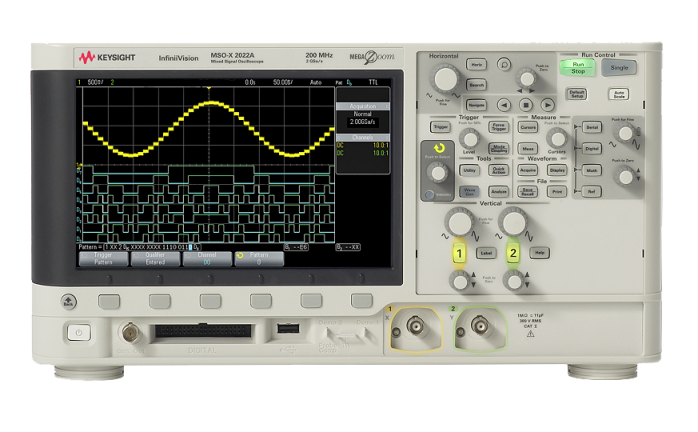Push the Single acquisition key
Screen dimensions: 698x432
coord(619,68)
